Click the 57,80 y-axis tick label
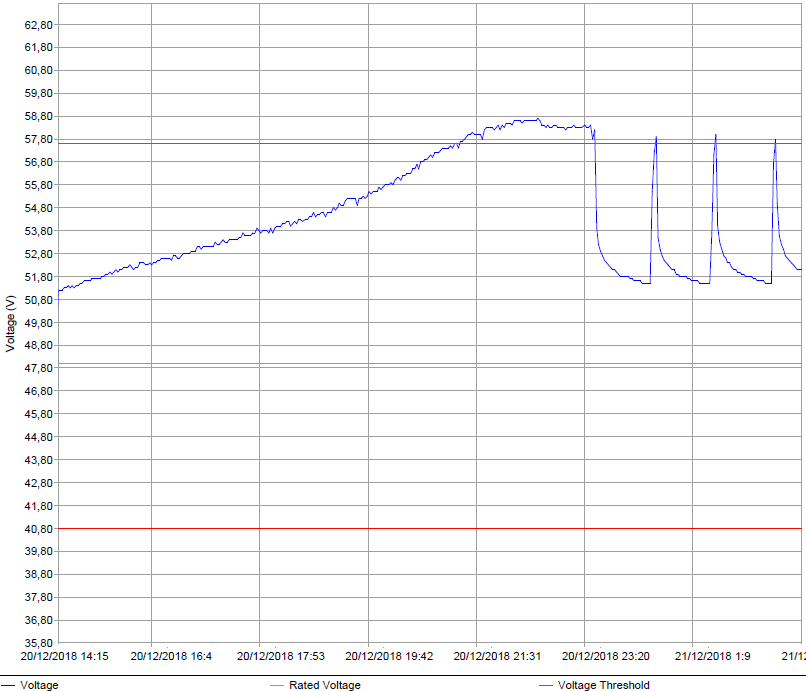 coord(38,140)
